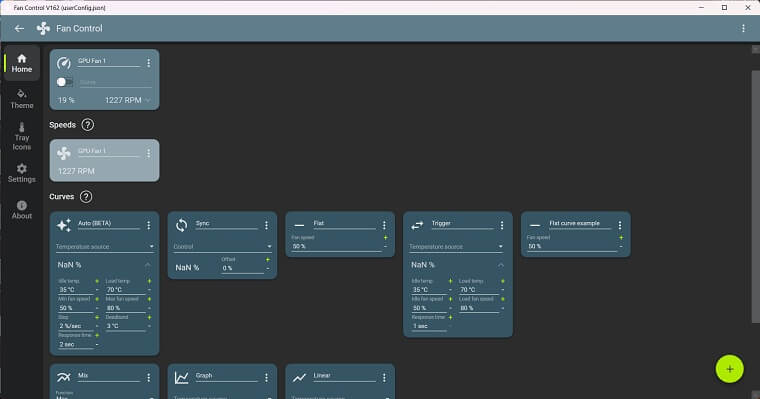This screenshot has height=399, width=760.
Task: Edit Flat curve example name field
Action: tap(580, 223)
